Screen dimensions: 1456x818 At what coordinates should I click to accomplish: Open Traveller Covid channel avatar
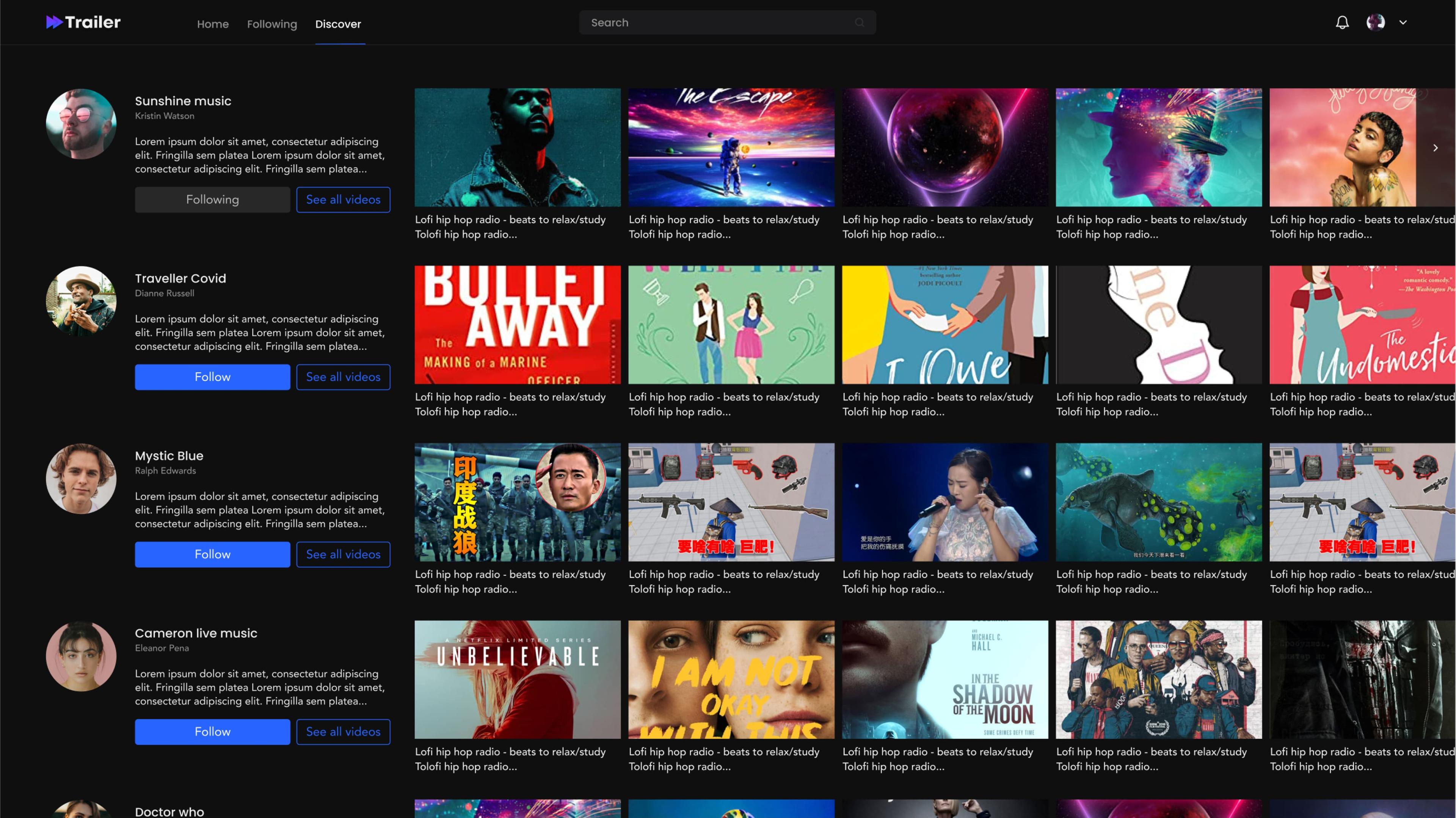coord(81,301)
